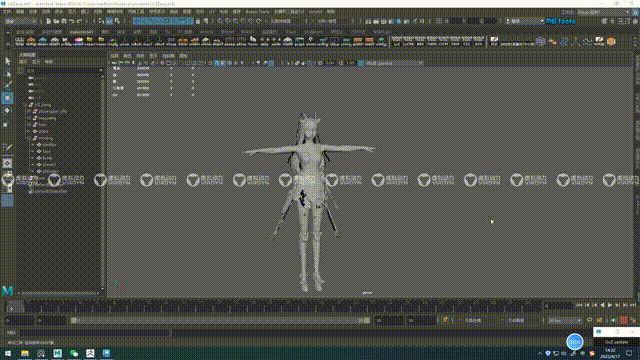
Task: Collapse the moxing group in Outliner
Action: (x=29, y=138)
